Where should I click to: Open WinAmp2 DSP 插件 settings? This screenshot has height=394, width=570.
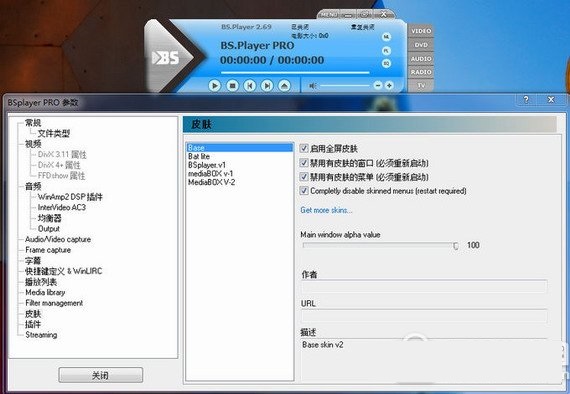pos(70,197)
